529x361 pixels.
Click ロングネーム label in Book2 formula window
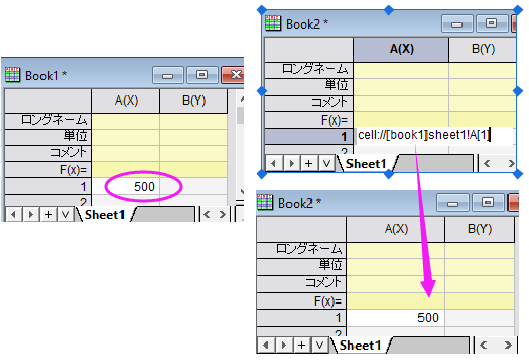pyautogui.click(x=308, y=70)
